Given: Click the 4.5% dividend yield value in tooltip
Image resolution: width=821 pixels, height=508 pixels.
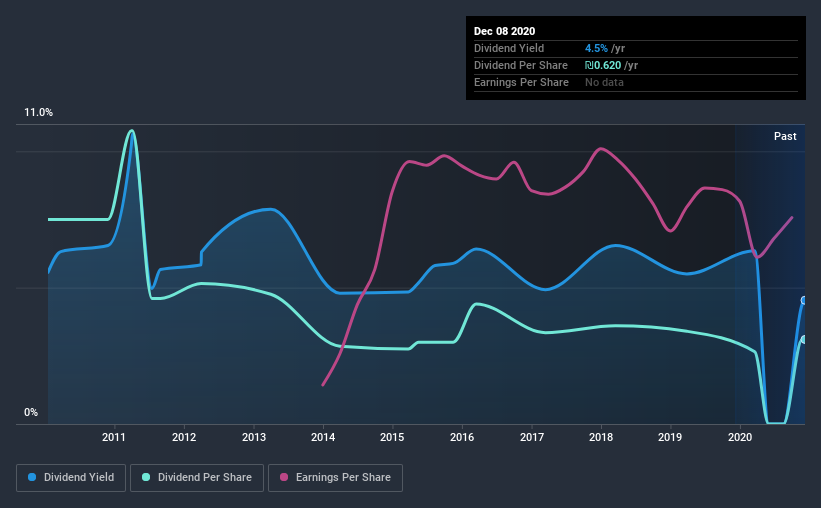Looking at the screenshot, I should coord(596,48).
